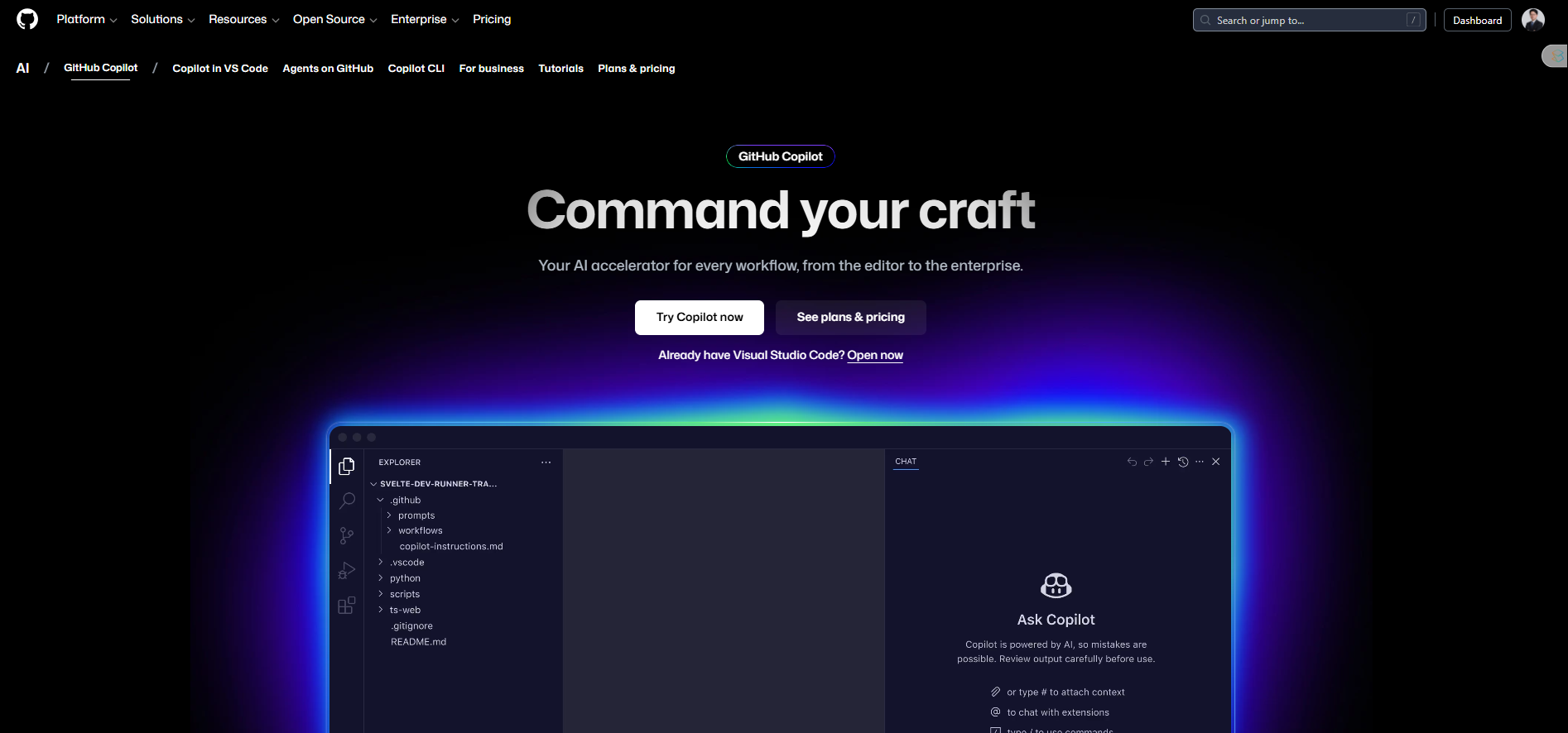Click the slash shortcut key hint in search
Viewport: 1568px width, 733px height.
point(1413,20)
